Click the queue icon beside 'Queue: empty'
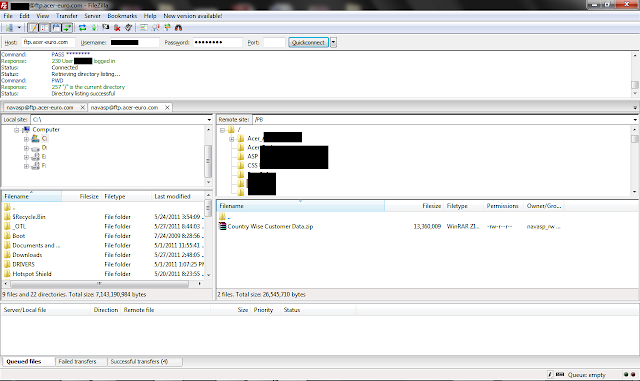640x381 pixels. (x=560, y=374)
